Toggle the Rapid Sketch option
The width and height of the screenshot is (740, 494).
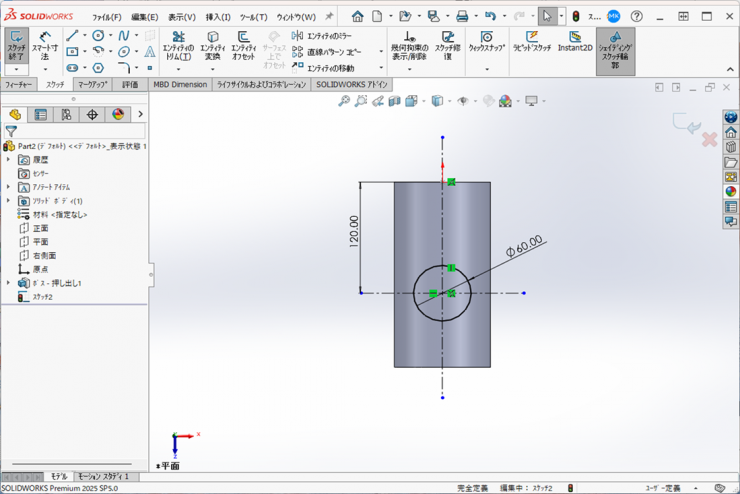[532, 42]
